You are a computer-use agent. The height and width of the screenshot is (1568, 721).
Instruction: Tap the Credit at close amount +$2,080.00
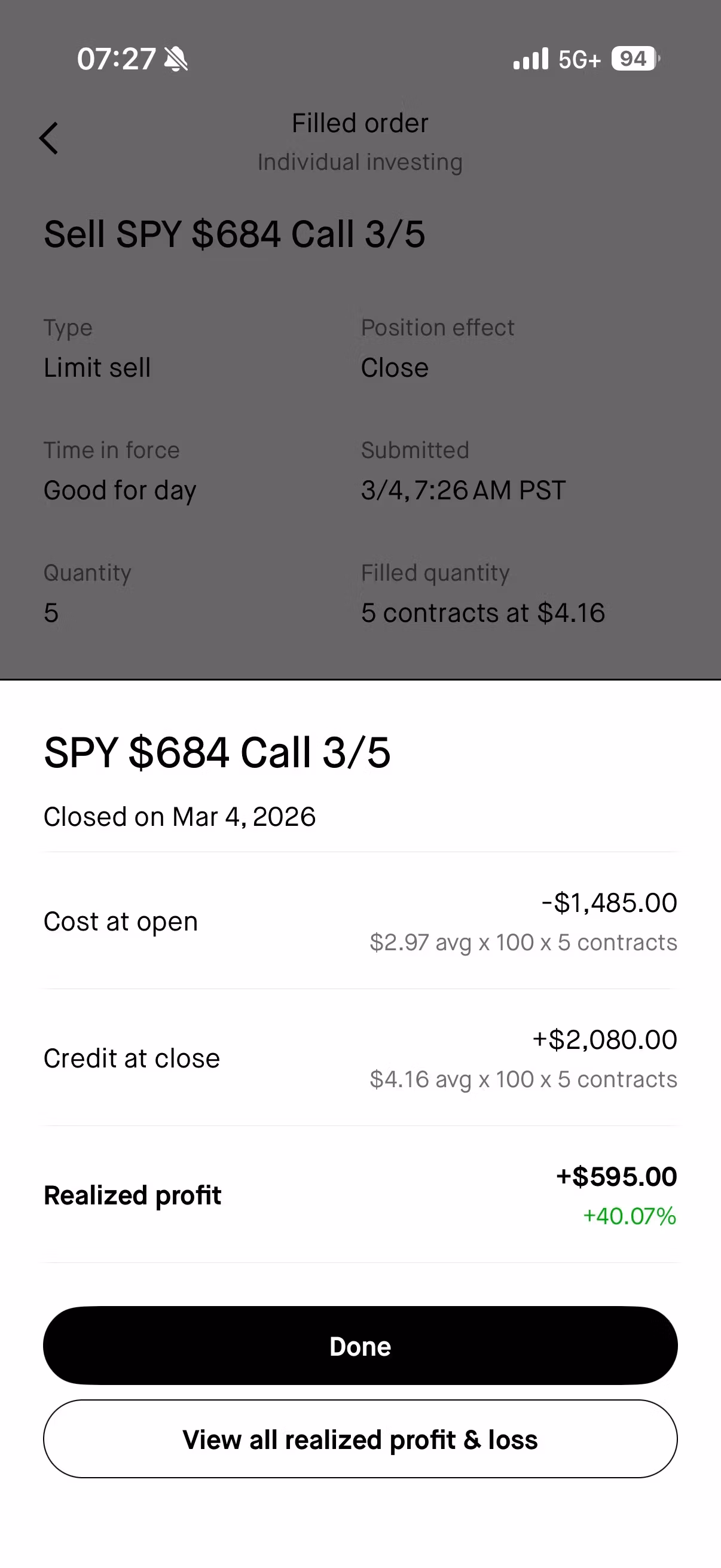pos(604,1039)
